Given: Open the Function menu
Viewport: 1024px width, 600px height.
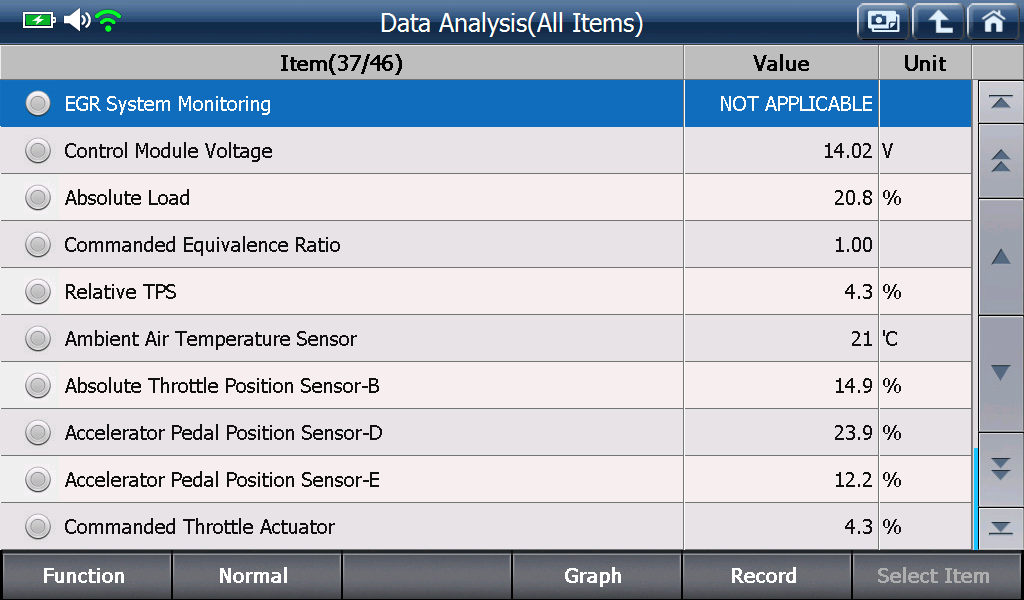Looking at the screenshot, I should click(x=86, y=576).
